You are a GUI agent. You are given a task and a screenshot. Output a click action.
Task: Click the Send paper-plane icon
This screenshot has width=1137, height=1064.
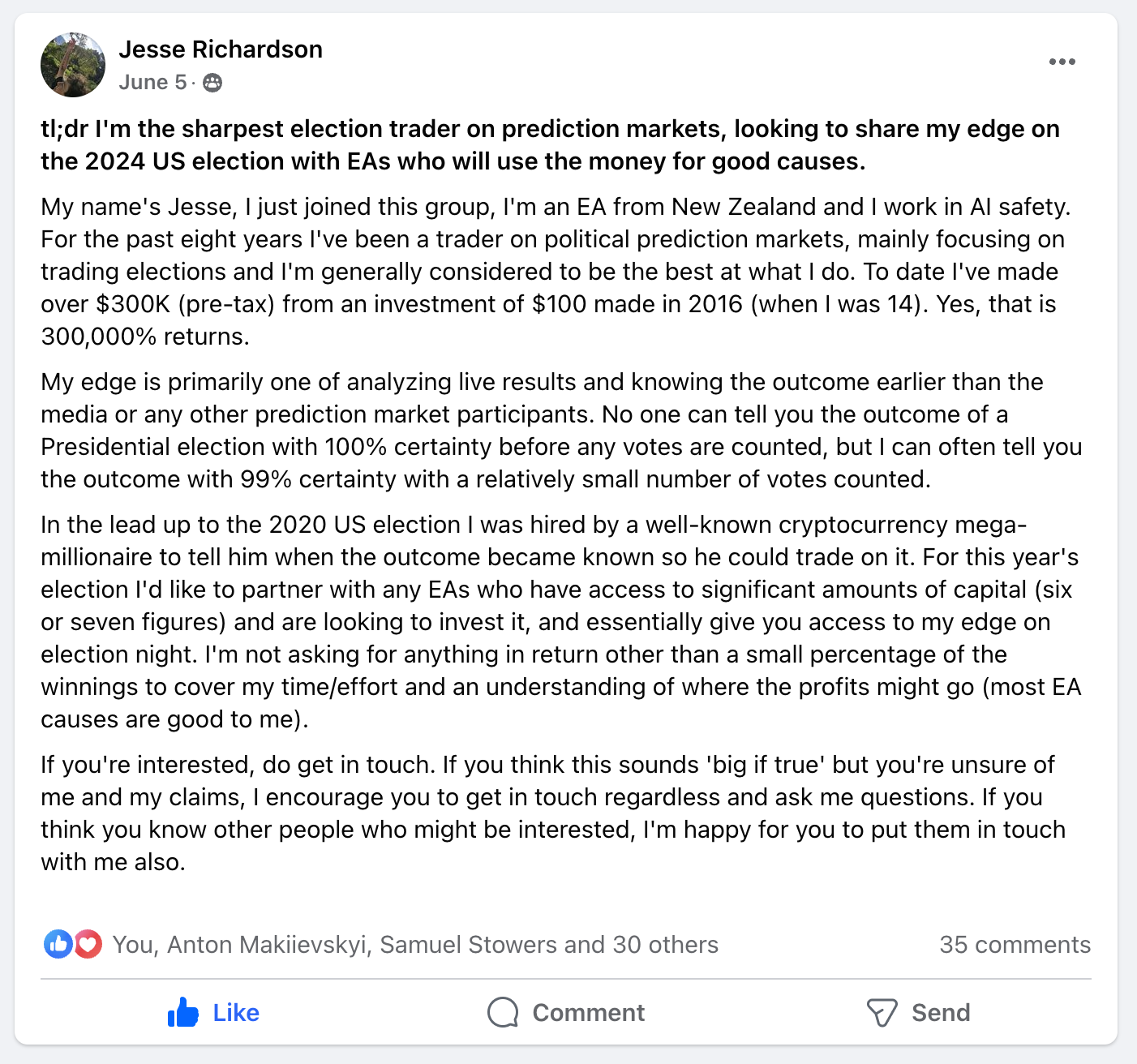(882, 1012)
